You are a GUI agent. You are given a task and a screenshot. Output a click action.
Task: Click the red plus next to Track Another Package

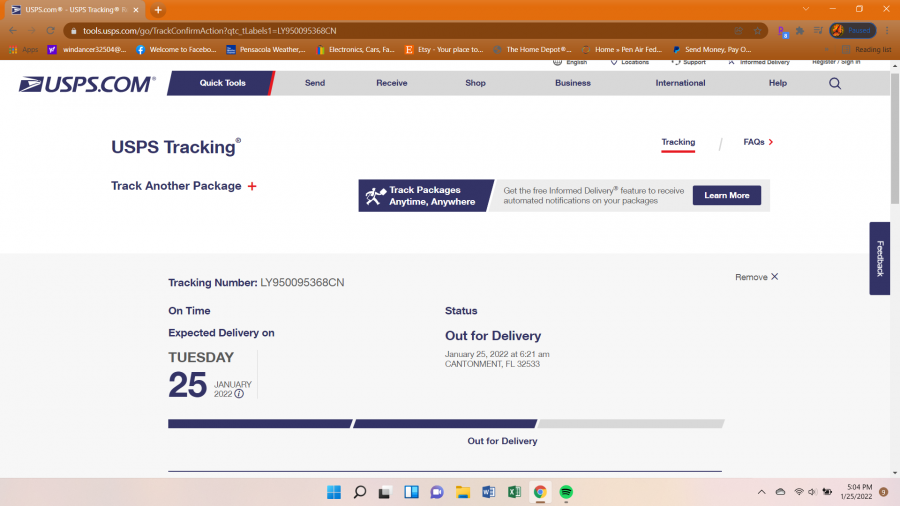coord(252,187)
